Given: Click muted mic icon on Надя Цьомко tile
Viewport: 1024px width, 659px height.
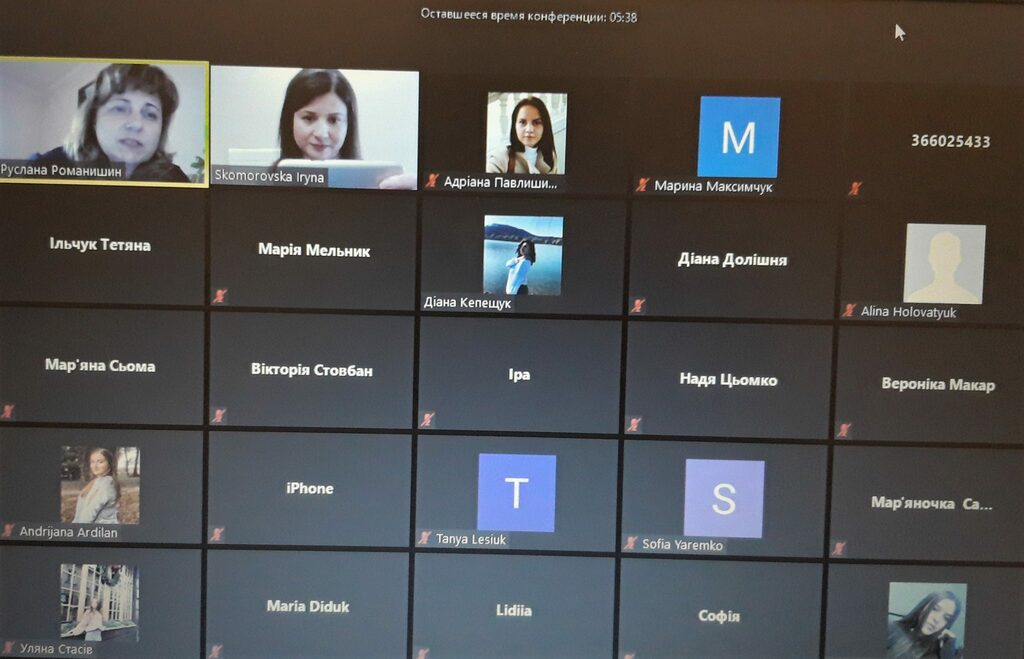Looking at the screenshot, I should (x=633, y=425).
